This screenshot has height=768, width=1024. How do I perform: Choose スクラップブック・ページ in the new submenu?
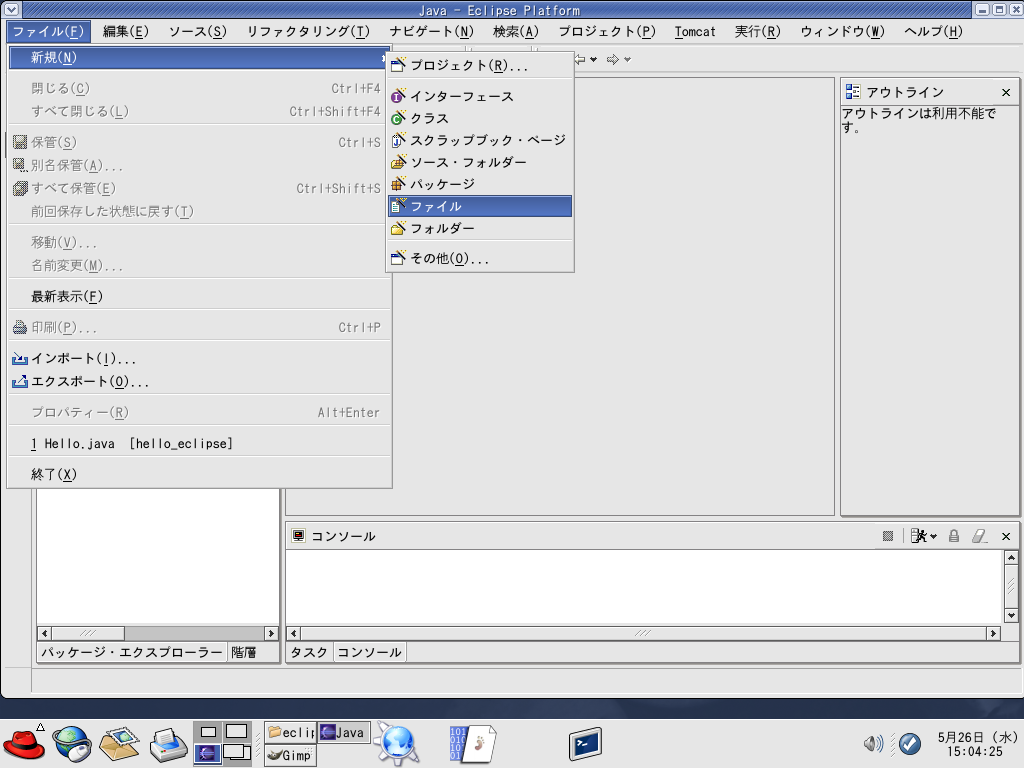coord(480,140)
